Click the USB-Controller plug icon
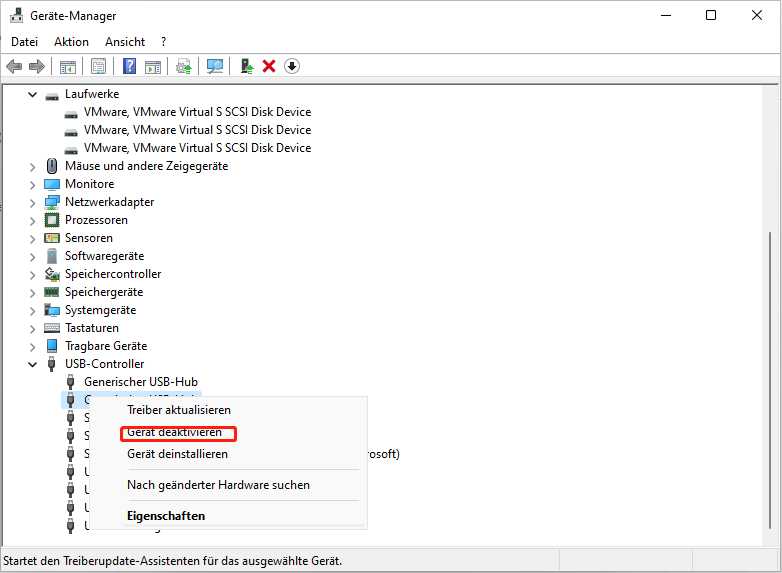The image size is (782, 573). point(51,364)
